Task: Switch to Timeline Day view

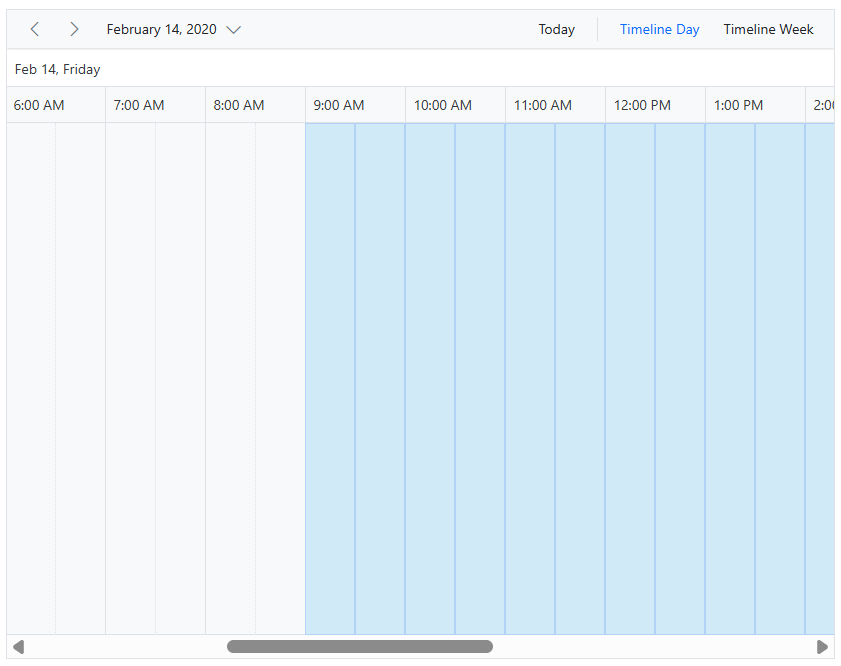Action: click(x=659, y=29)
